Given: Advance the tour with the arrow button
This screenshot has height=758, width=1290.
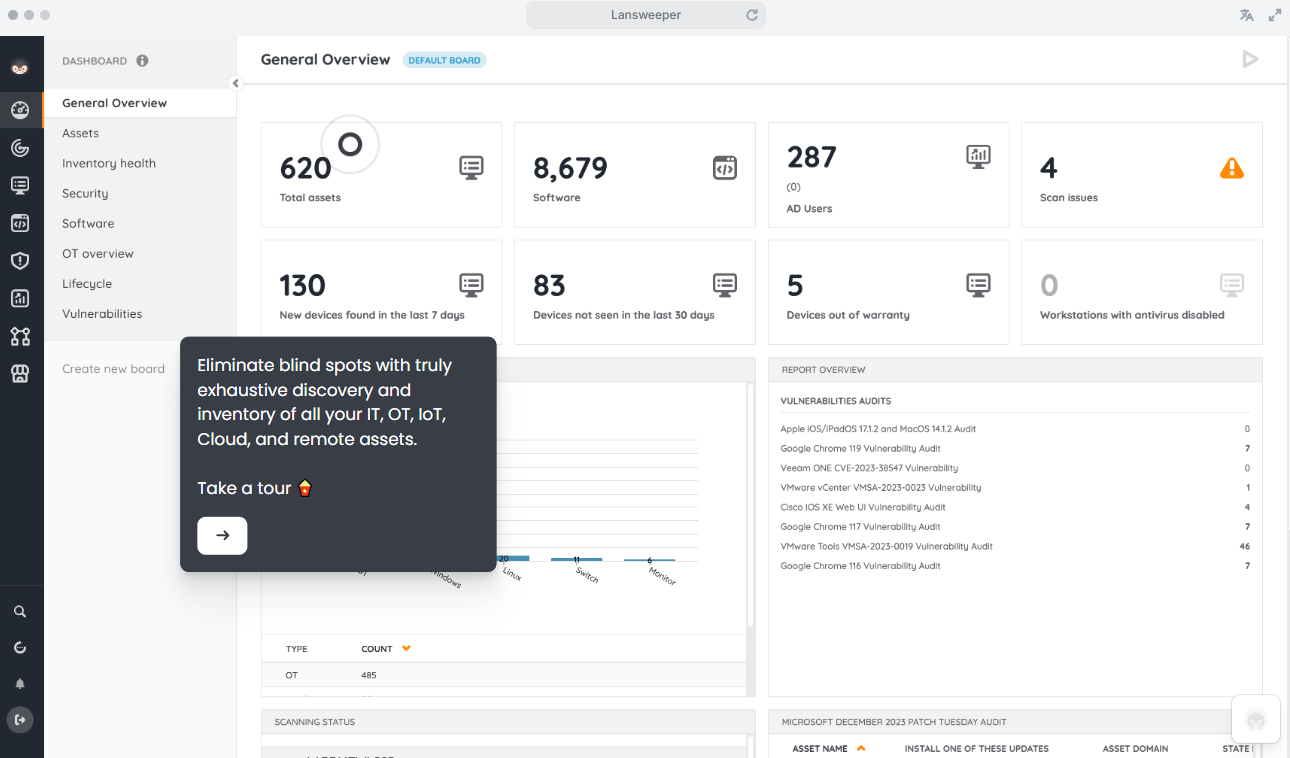Looking at the screenshot, I should [x=221, y=535].
